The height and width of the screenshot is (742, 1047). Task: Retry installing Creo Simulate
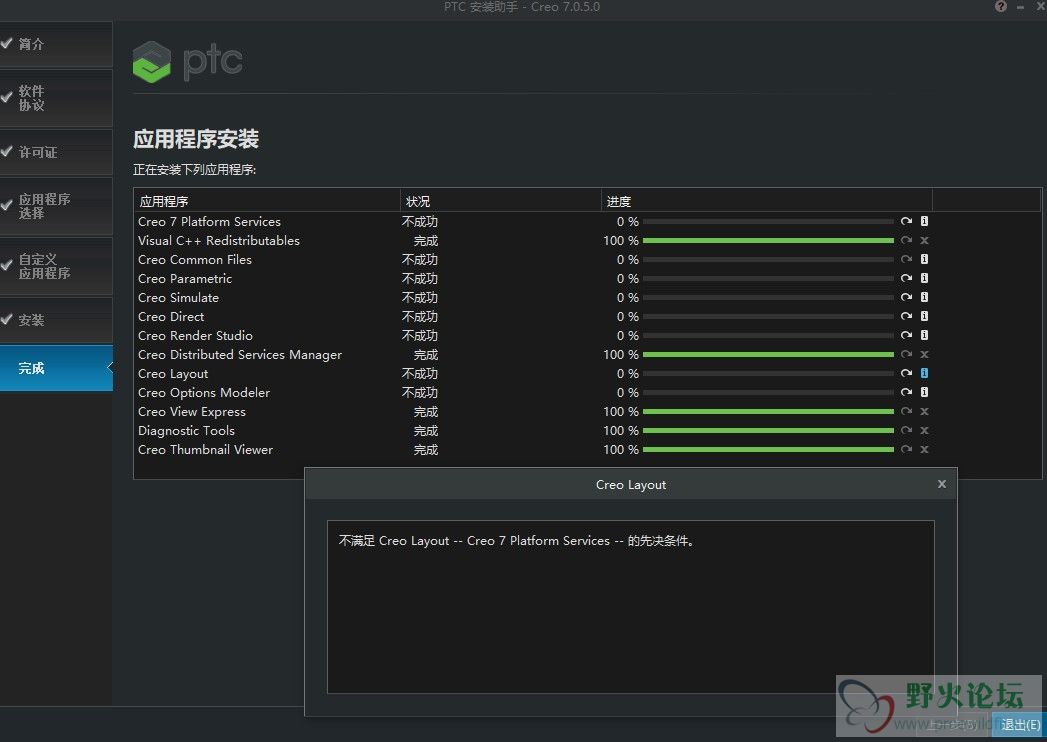[x=906, y=297]
